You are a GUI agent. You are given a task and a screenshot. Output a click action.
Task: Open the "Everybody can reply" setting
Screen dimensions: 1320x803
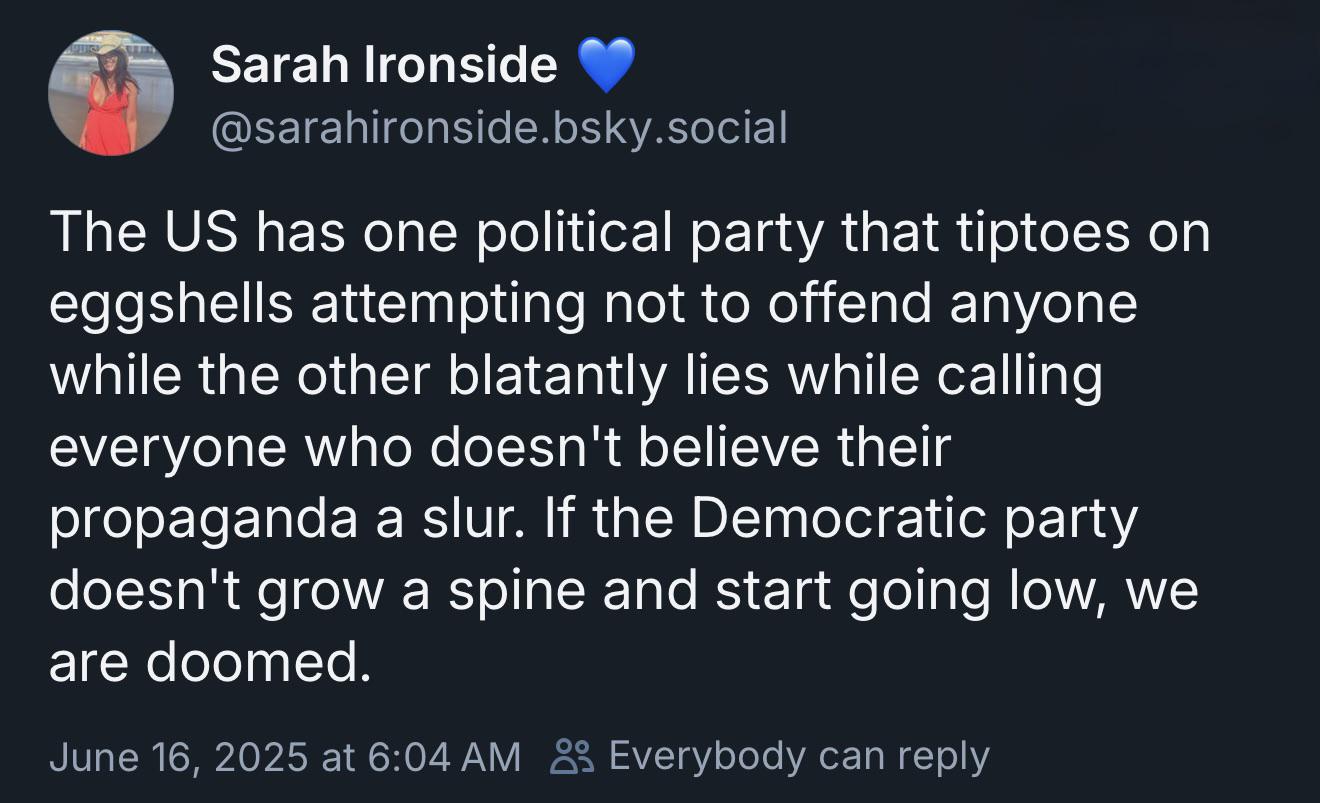[798, 755]
